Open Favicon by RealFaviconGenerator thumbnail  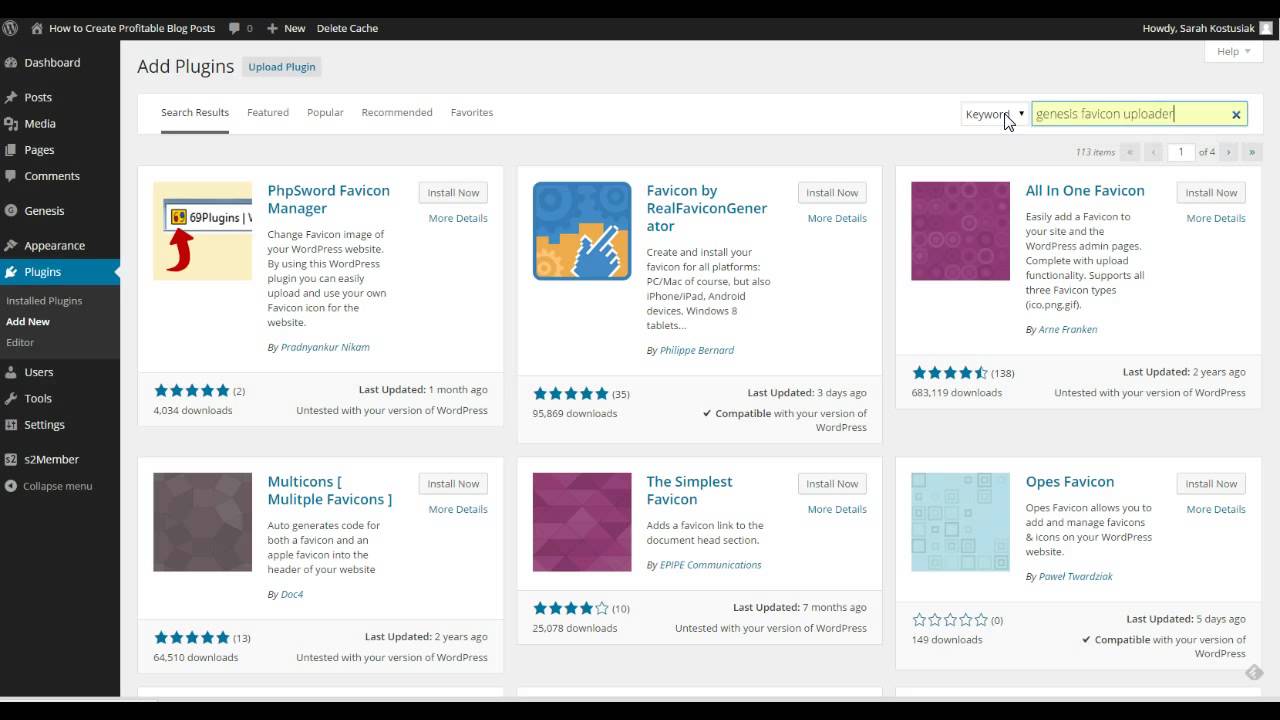click(582, 231)
